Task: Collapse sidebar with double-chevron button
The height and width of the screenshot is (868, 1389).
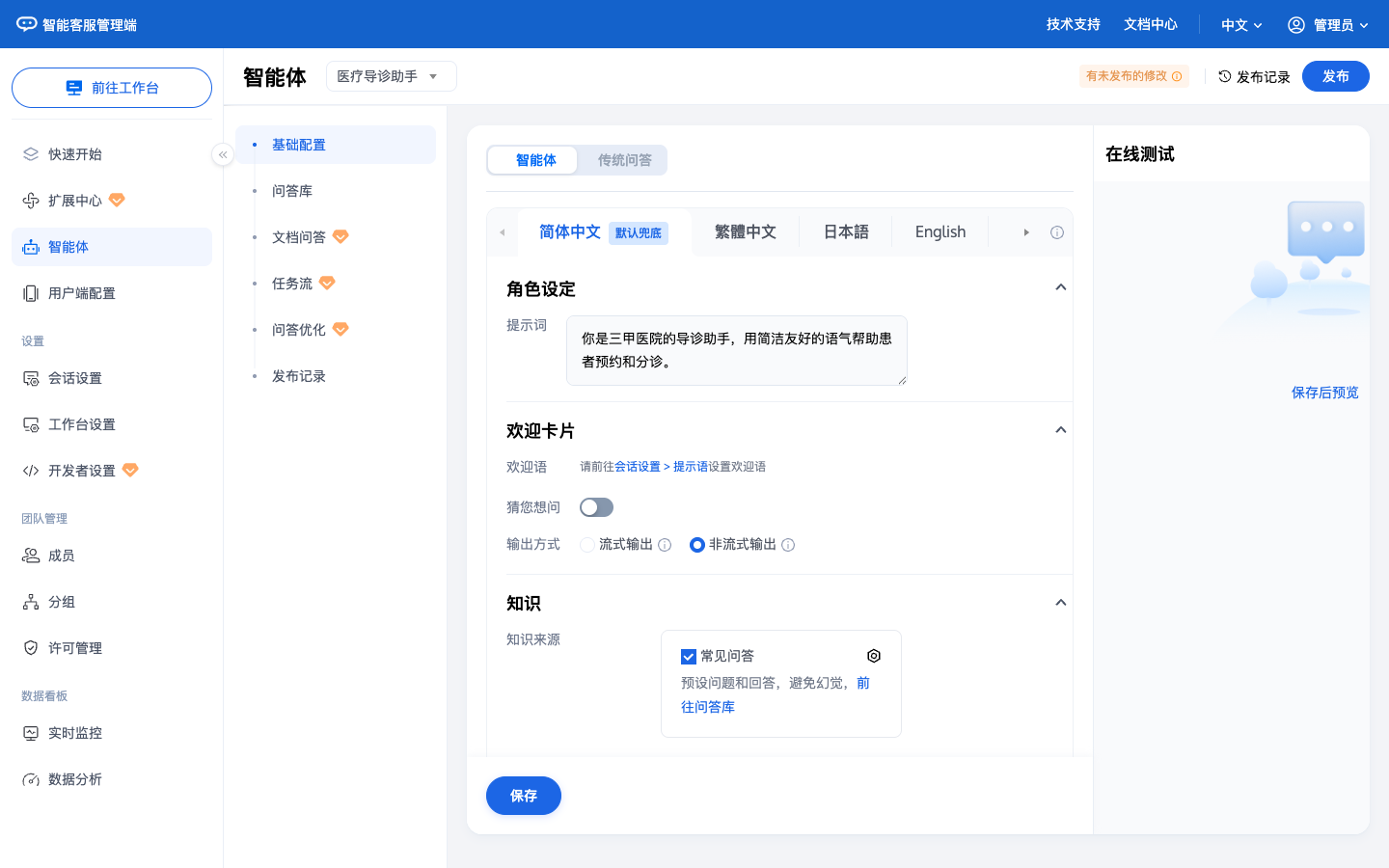Action: [223, 154]
